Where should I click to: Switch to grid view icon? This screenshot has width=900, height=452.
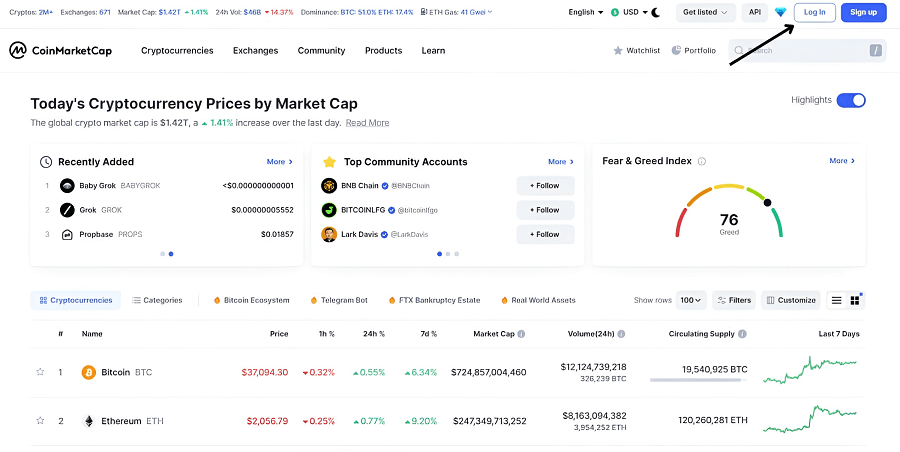(x=855, y=300)
